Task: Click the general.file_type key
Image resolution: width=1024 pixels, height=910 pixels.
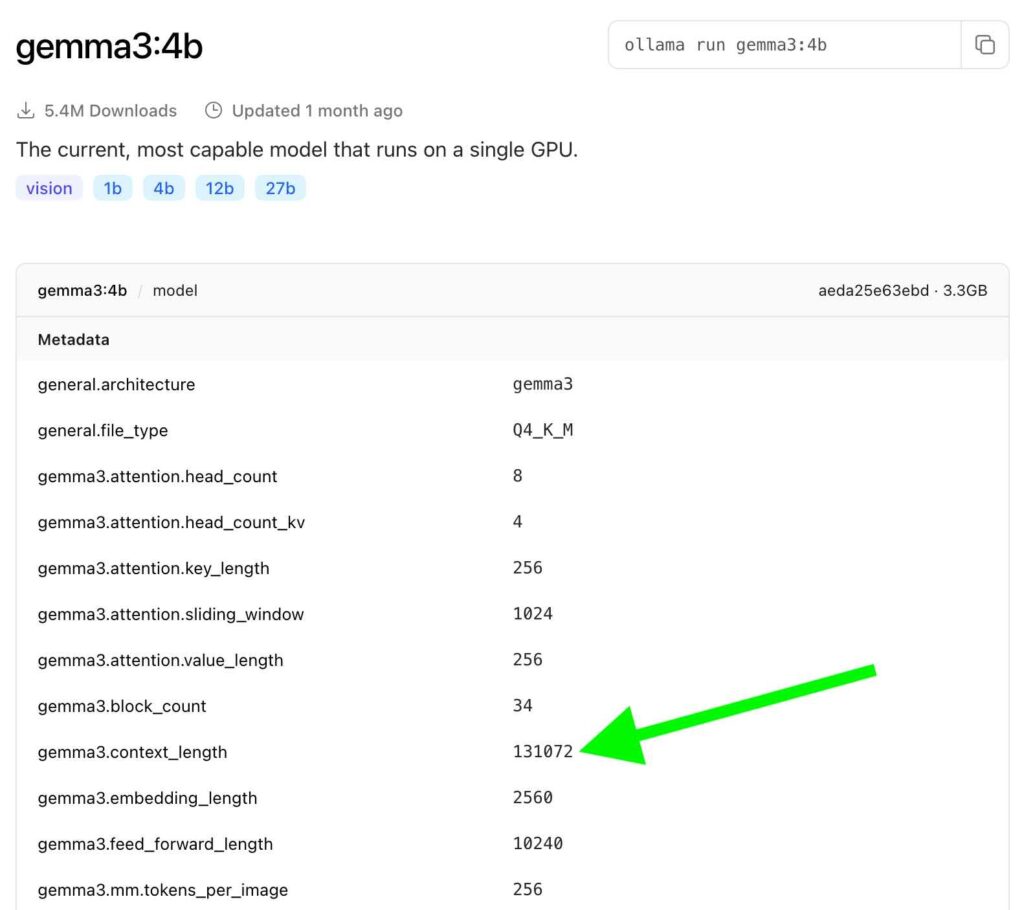Action: (103, 431)
